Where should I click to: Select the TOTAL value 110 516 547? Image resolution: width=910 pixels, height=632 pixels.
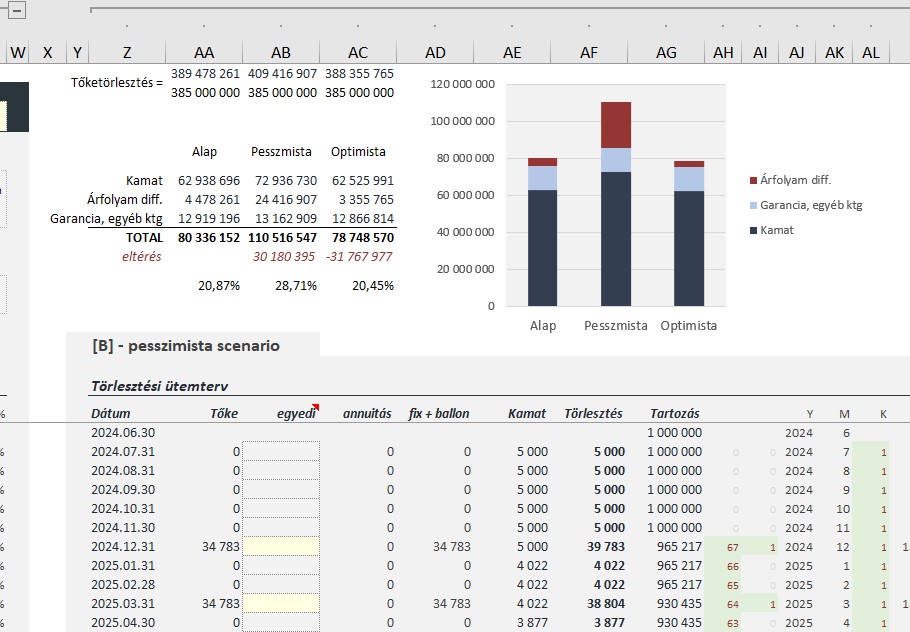click(x=282, y=237)
